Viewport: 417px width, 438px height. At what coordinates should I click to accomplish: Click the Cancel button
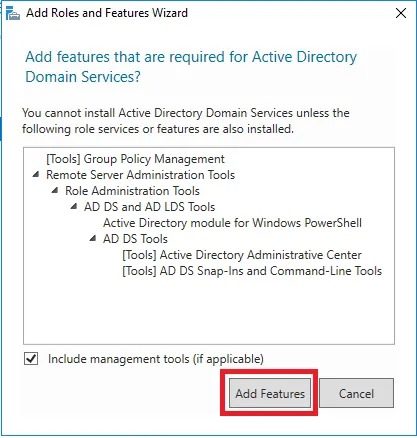click(356, 393)
